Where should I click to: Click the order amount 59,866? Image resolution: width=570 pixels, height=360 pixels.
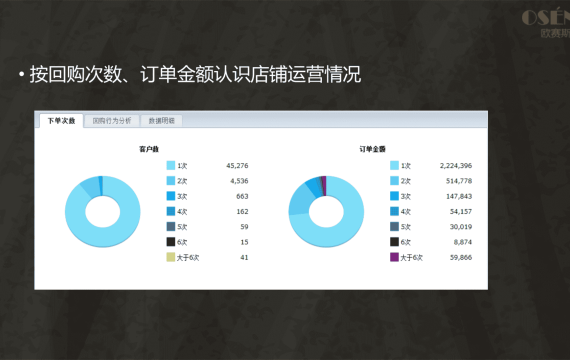461,257
